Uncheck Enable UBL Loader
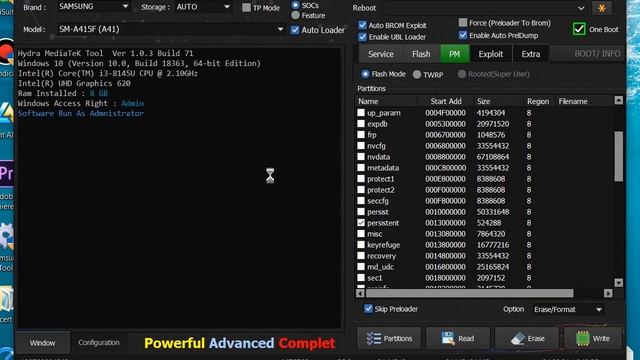The width and height of the screenshot is (640, 360). click(x=362, y=37)
